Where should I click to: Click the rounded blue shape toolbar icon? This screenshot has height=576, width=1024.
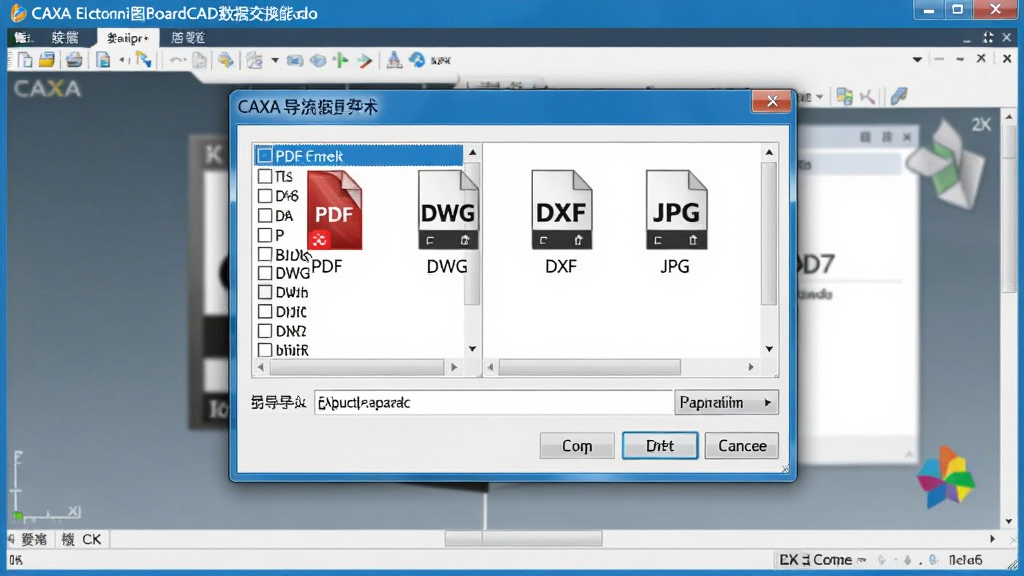coord(317,61)
